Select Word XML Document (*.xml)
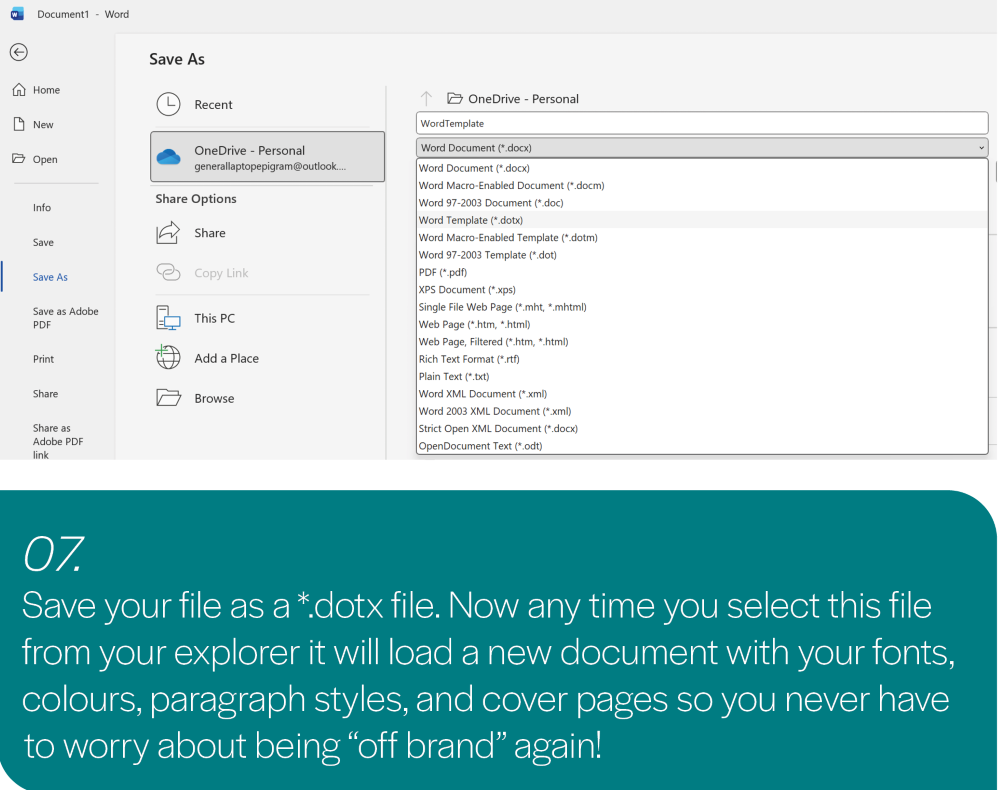1000x790 pixels. point(702,393)
